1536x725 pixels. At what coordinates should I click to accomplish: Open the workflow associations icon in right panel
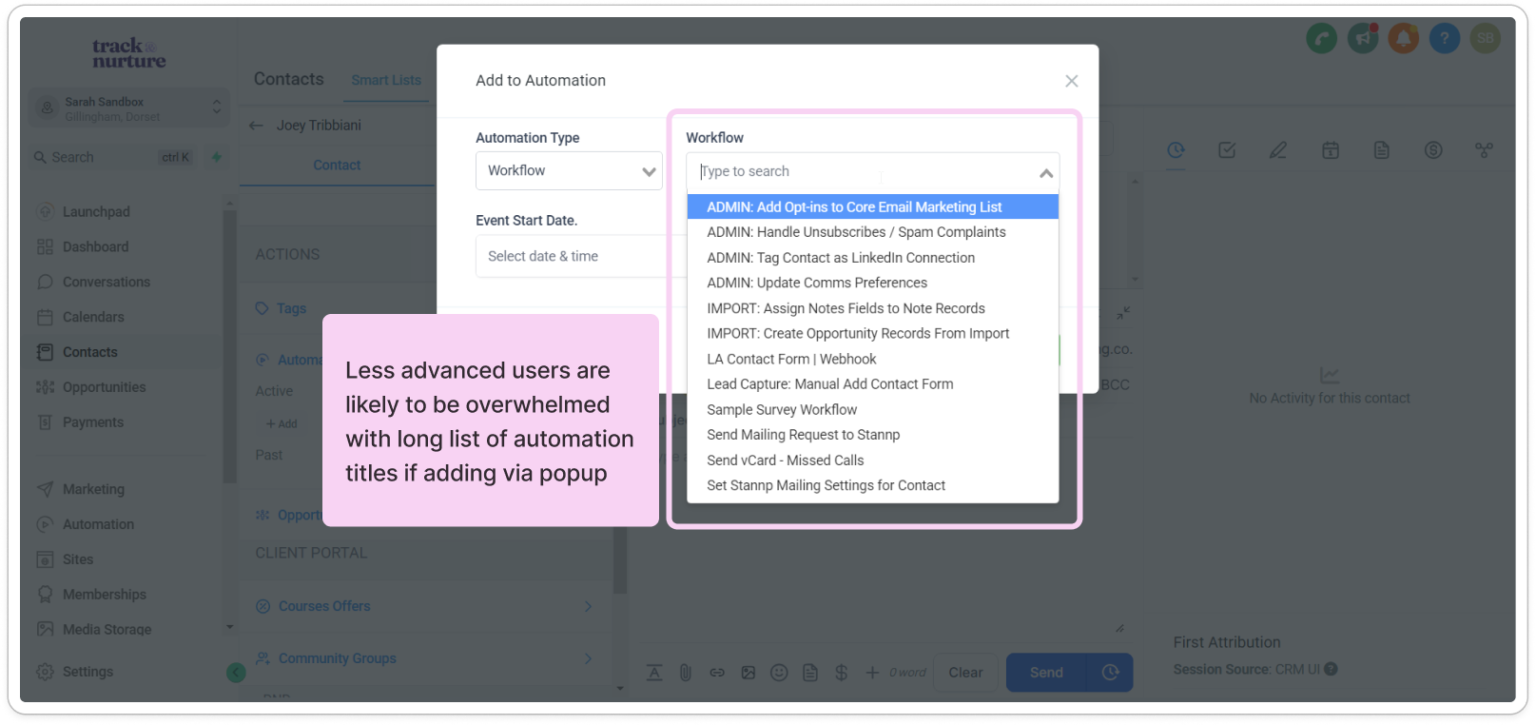1484,150
